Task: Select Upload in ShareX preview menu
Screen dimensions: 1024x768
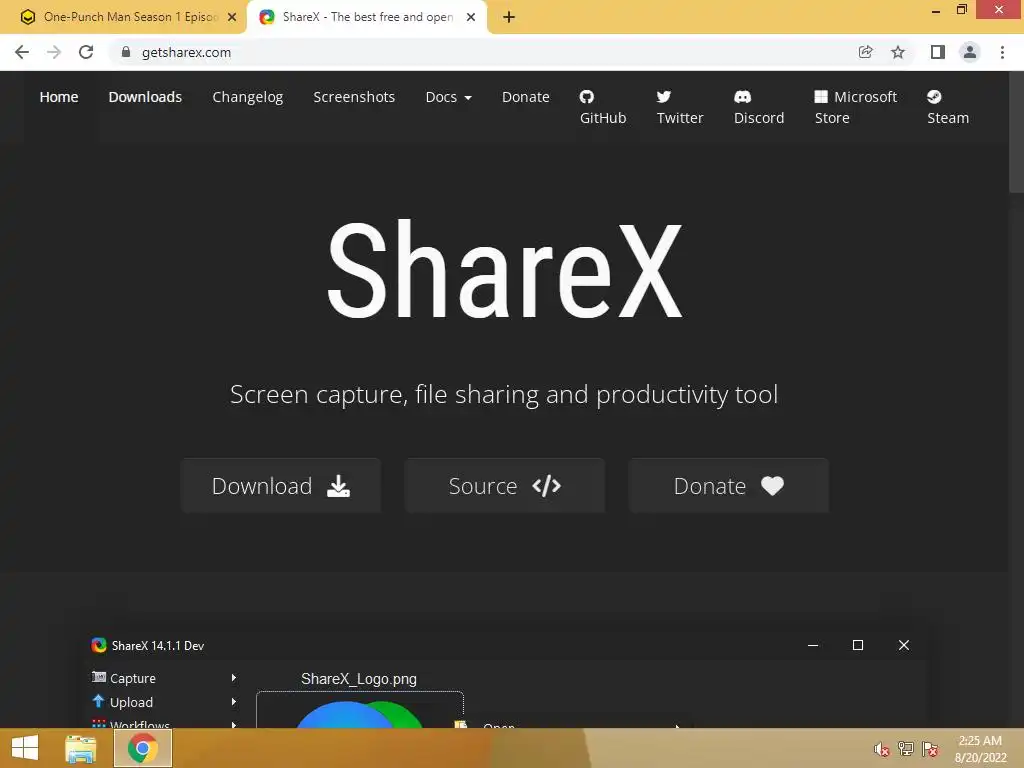Action: pos(131,703)
